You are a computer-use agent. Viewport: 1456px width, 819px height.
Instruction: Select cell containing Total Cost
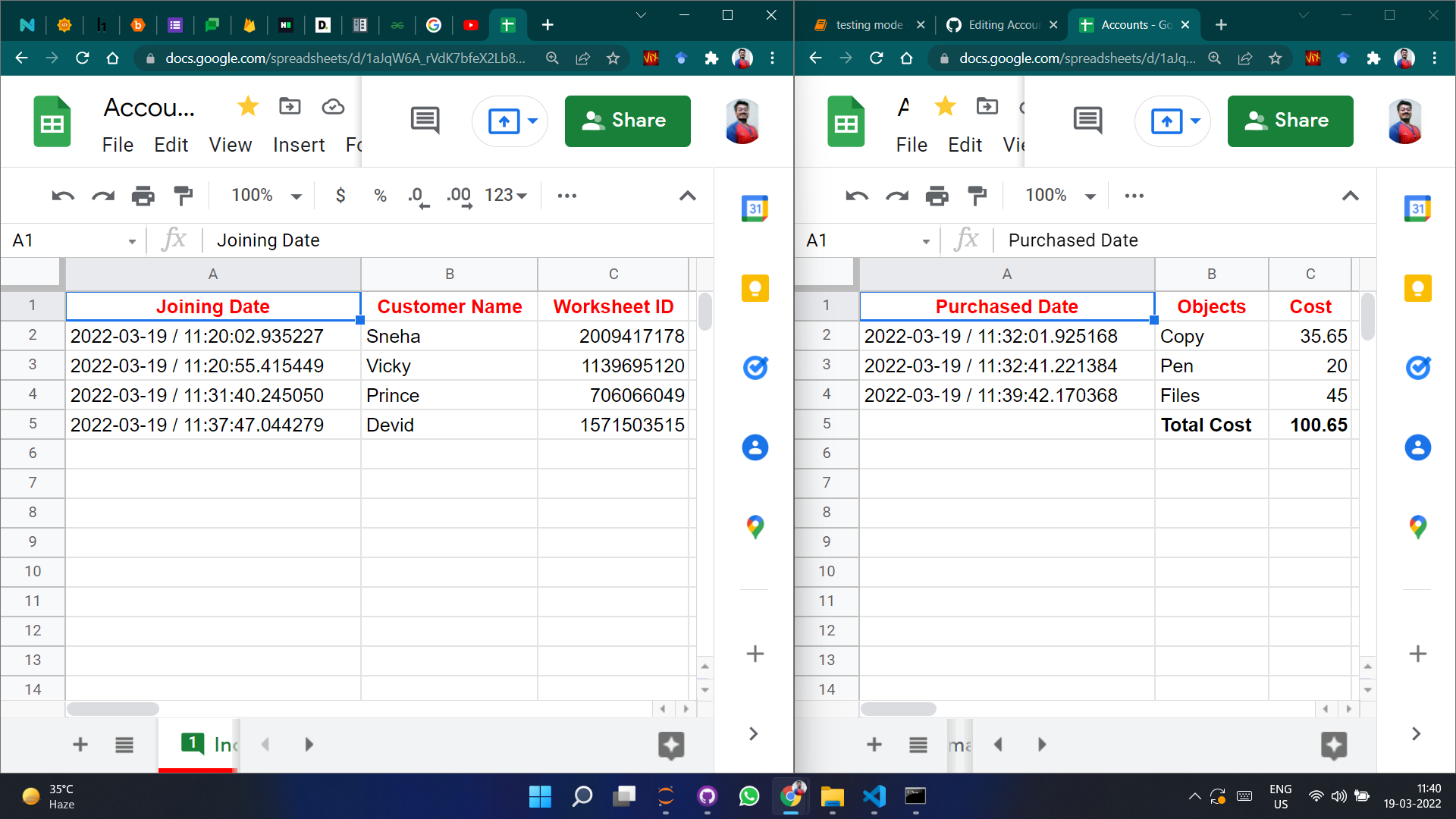point(1210,425)
